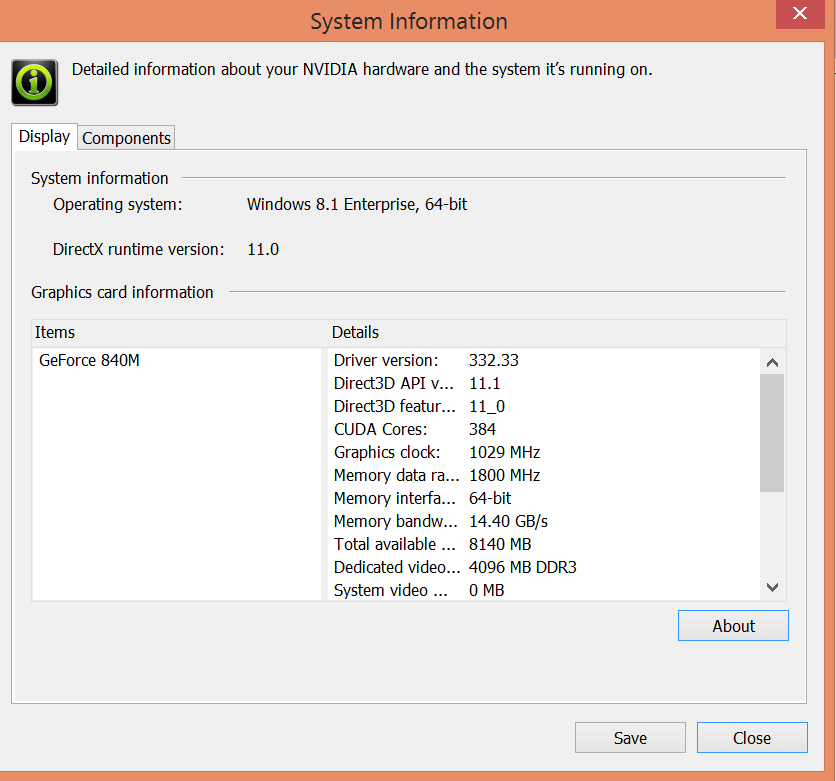
Task: Save the system information
Action: click(x=630, y=738)
